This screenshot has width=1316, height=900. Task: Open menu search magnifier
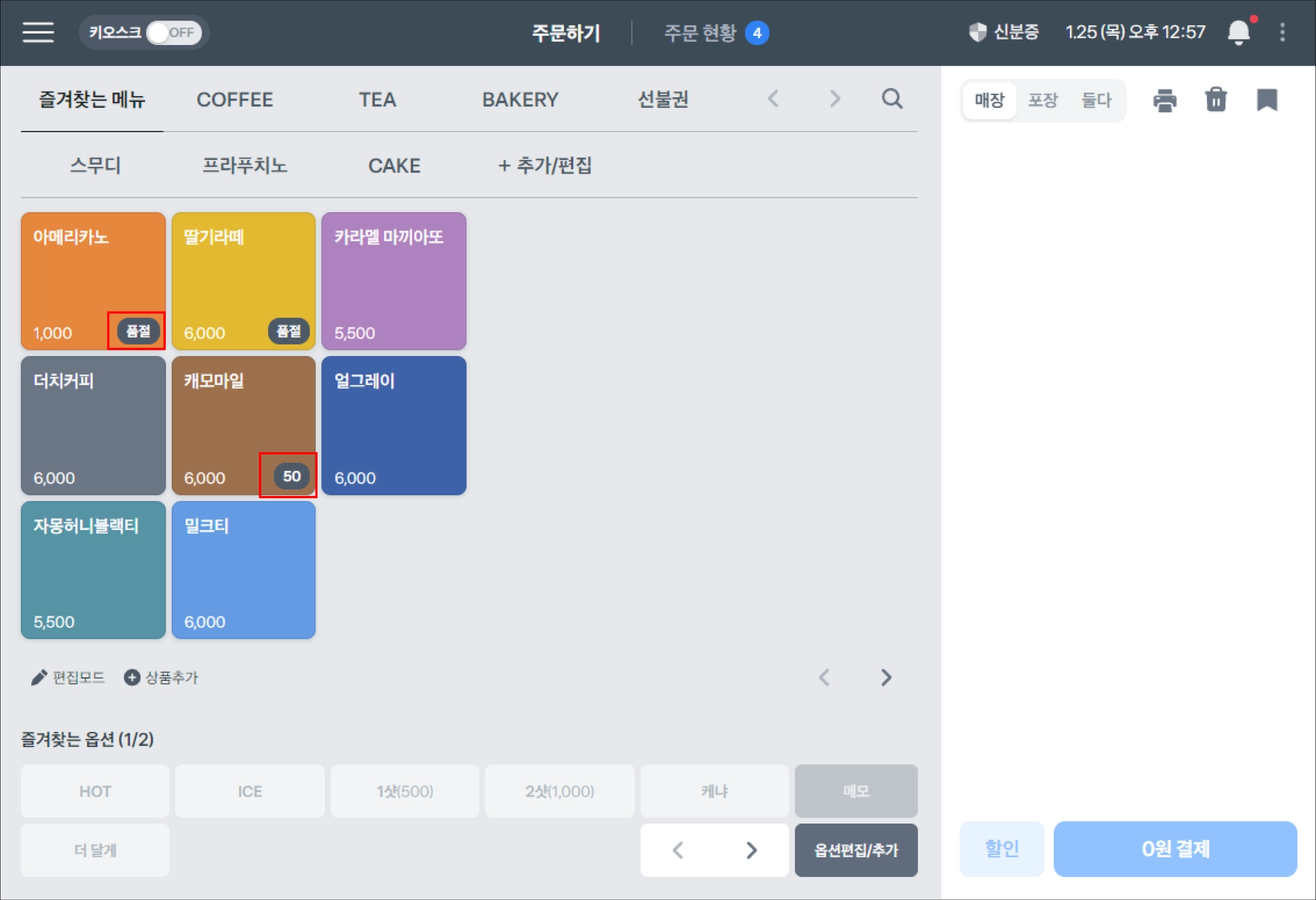click(892, 99)
